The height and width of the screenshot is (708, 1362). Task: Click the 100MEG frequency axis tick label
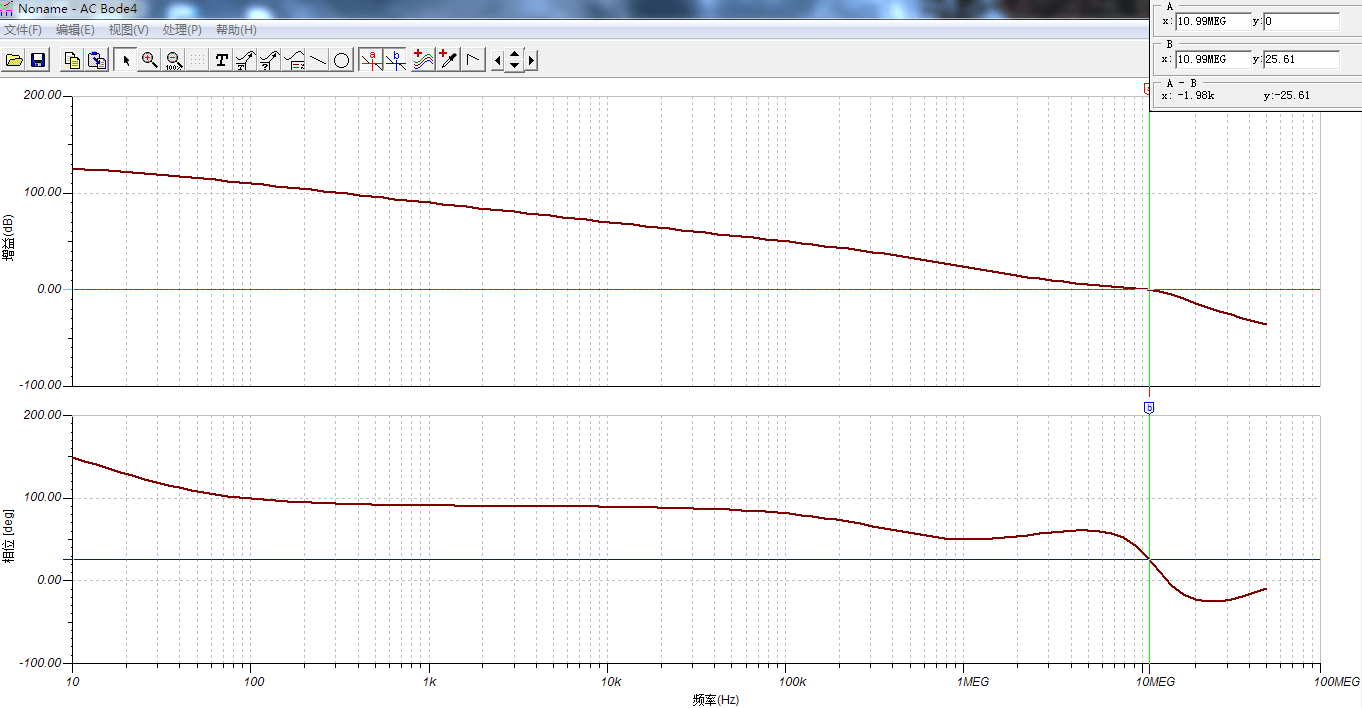[x=1337, y=681]
